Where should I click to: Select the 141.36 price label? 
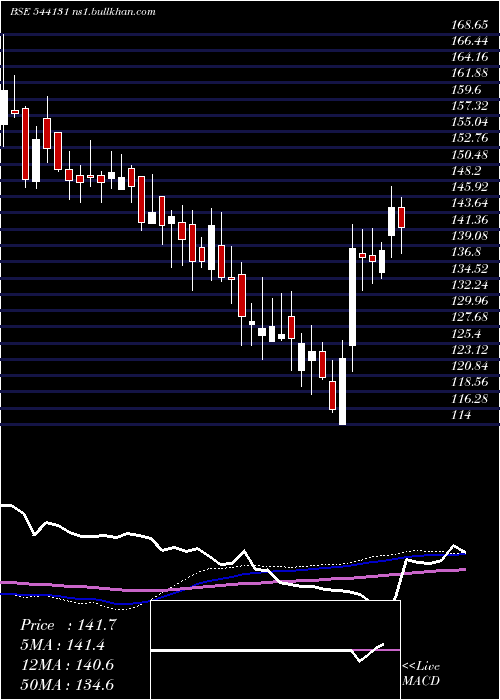(470, 220)
